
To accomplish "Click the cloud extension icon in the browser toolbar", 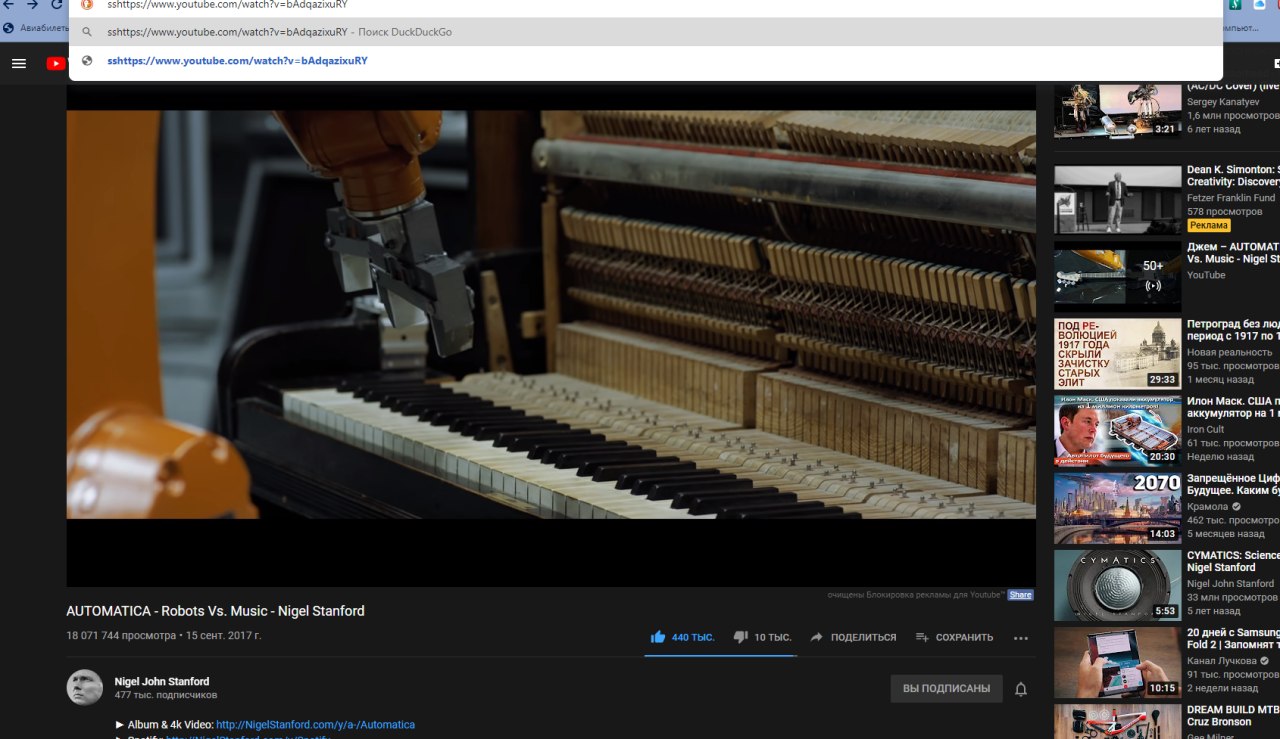I will pyautogui.click(x=1259, y=4).
